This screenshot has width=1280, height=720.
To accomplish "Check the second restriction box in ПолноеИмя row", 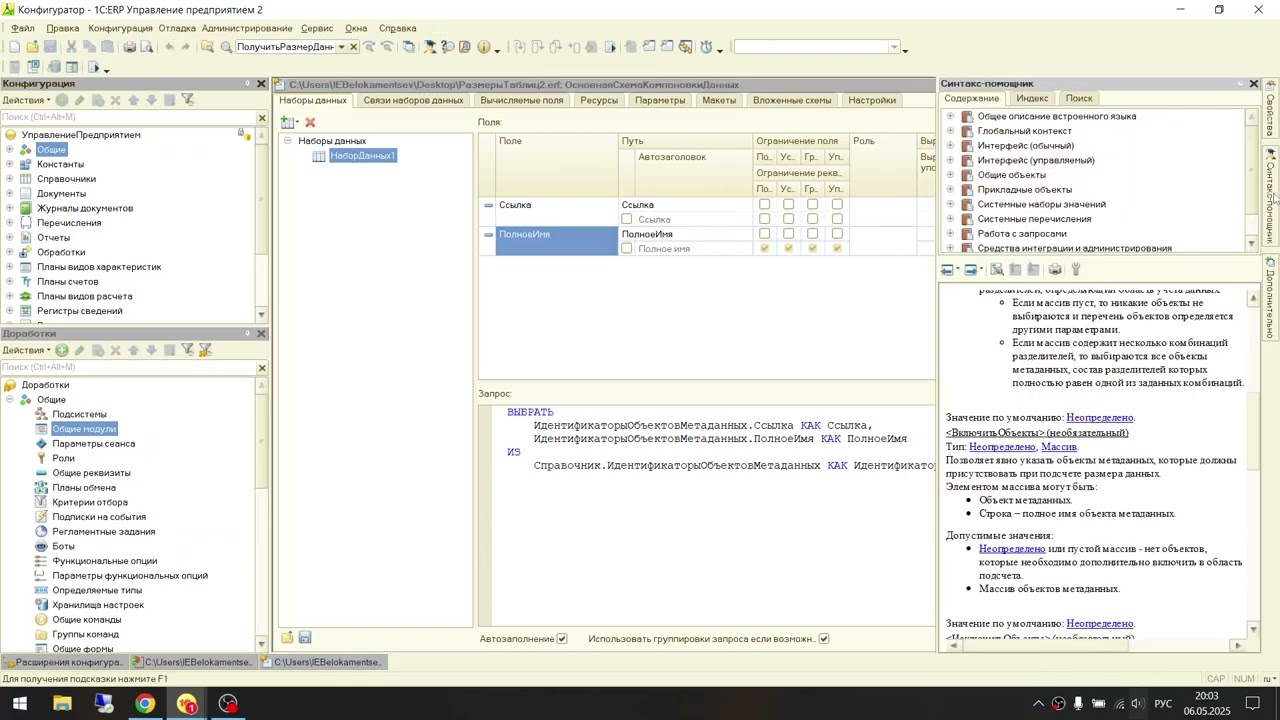I will [789, 234].
